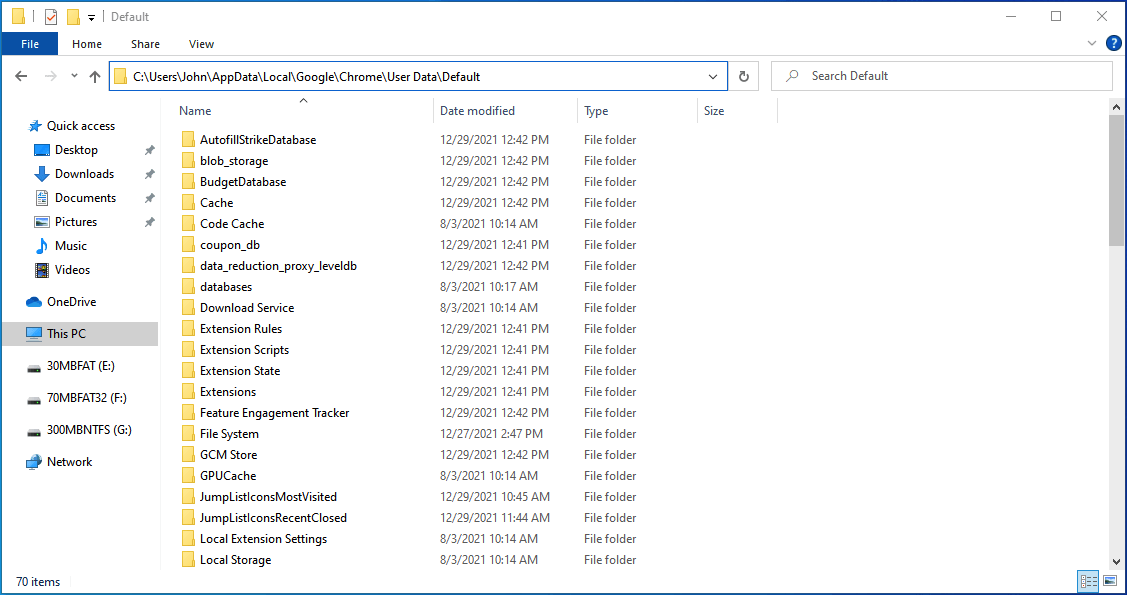Click the vertical scrollbar down arrow
The height and width of the screenshot is (595, 1127).
pos(1116,562)
